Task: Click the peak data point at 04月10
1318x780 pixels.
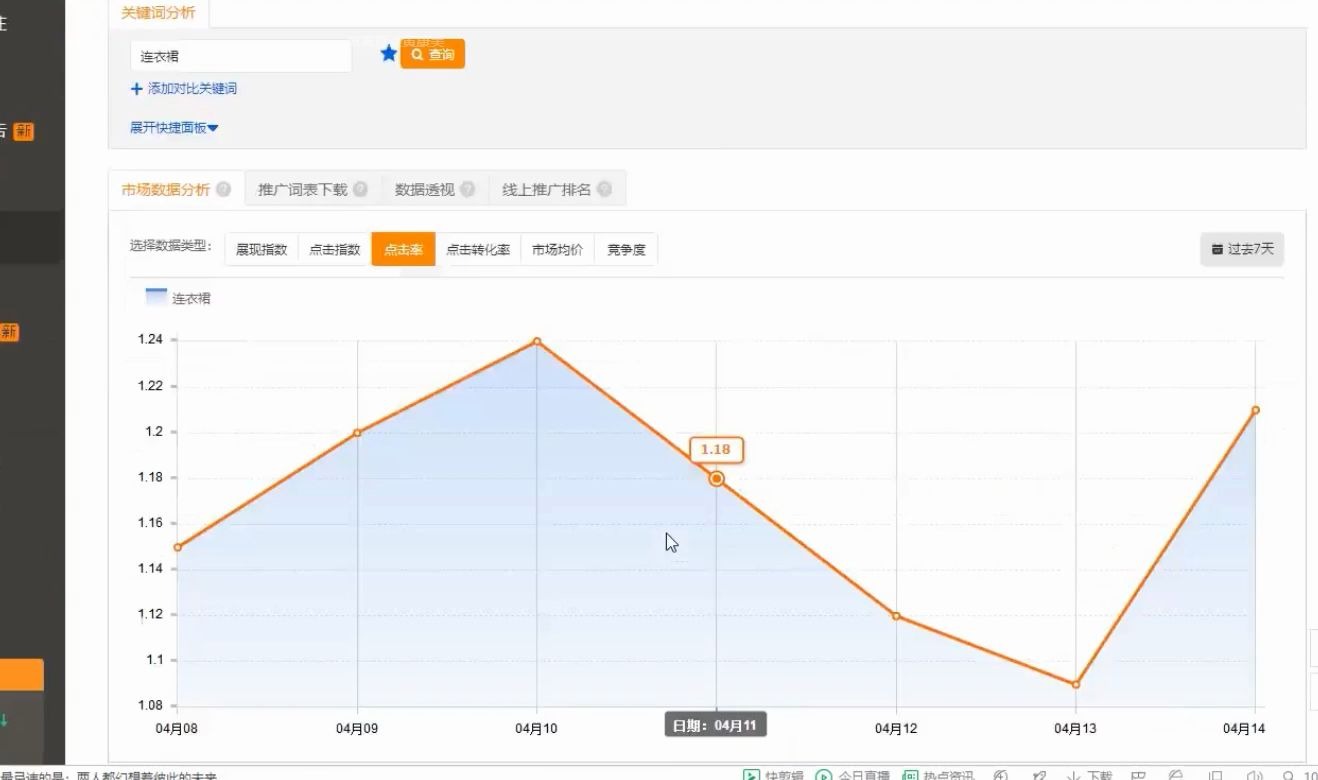Action: [537, 341]
